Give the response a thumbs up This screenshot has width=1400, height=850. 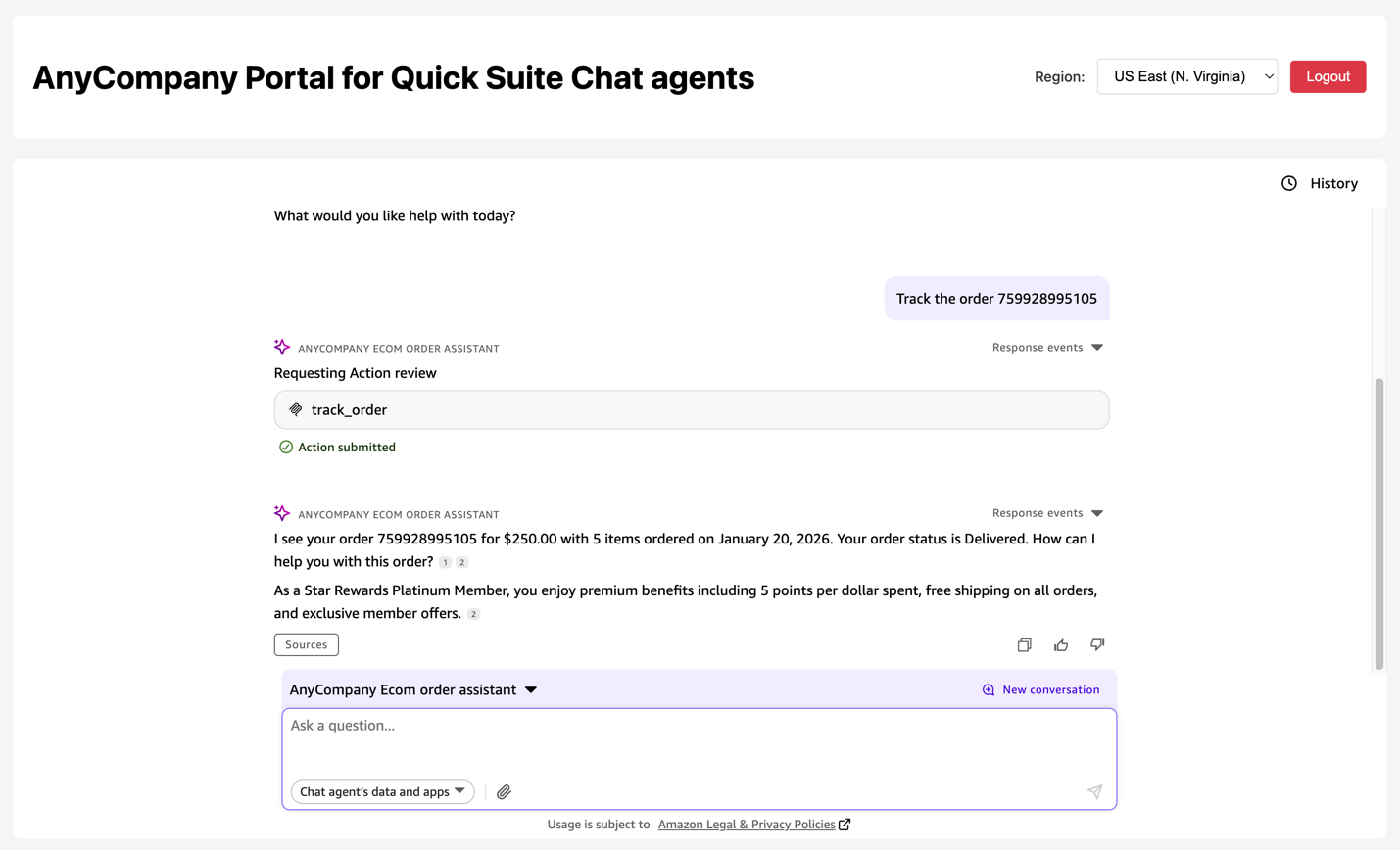pos(1061,645)
